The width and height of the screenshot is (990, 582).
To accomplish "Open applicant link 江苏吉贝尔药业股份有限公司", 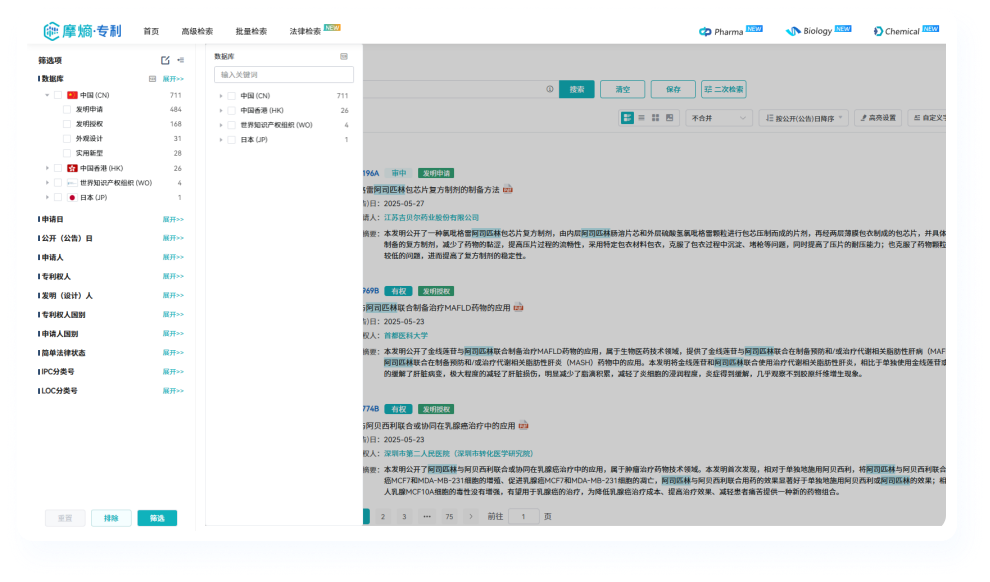I will coord(431,218).
